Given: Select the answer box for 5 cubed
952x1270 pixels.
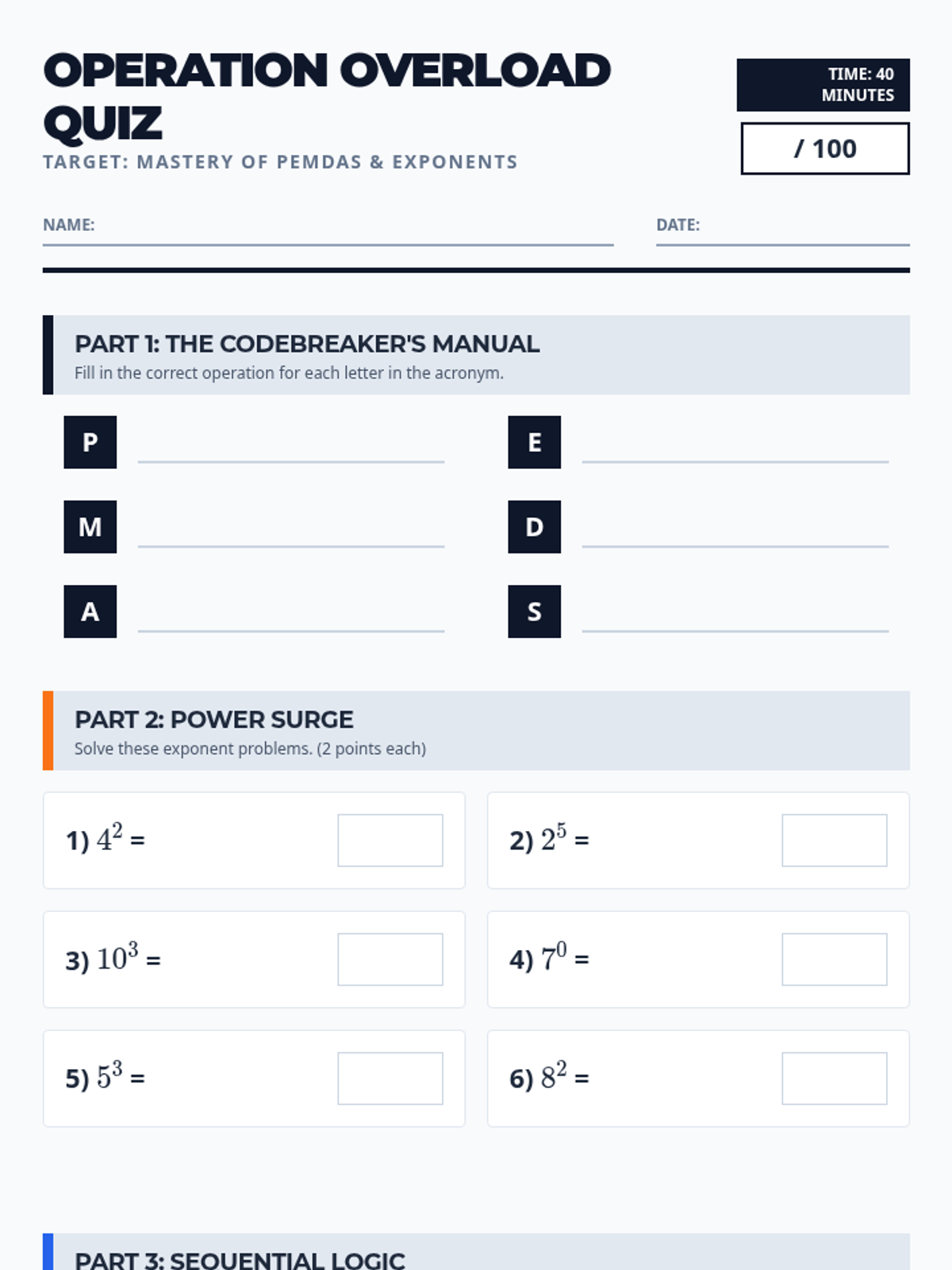Looking at the screenshot, I should [390, 1079].
